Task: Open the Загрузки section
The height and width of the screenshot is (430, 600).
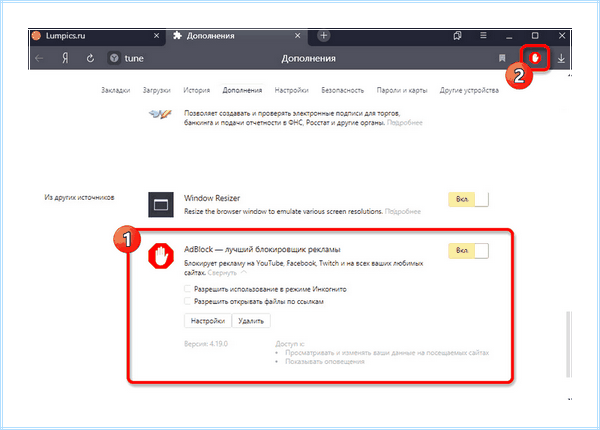Action: [157, 90]
